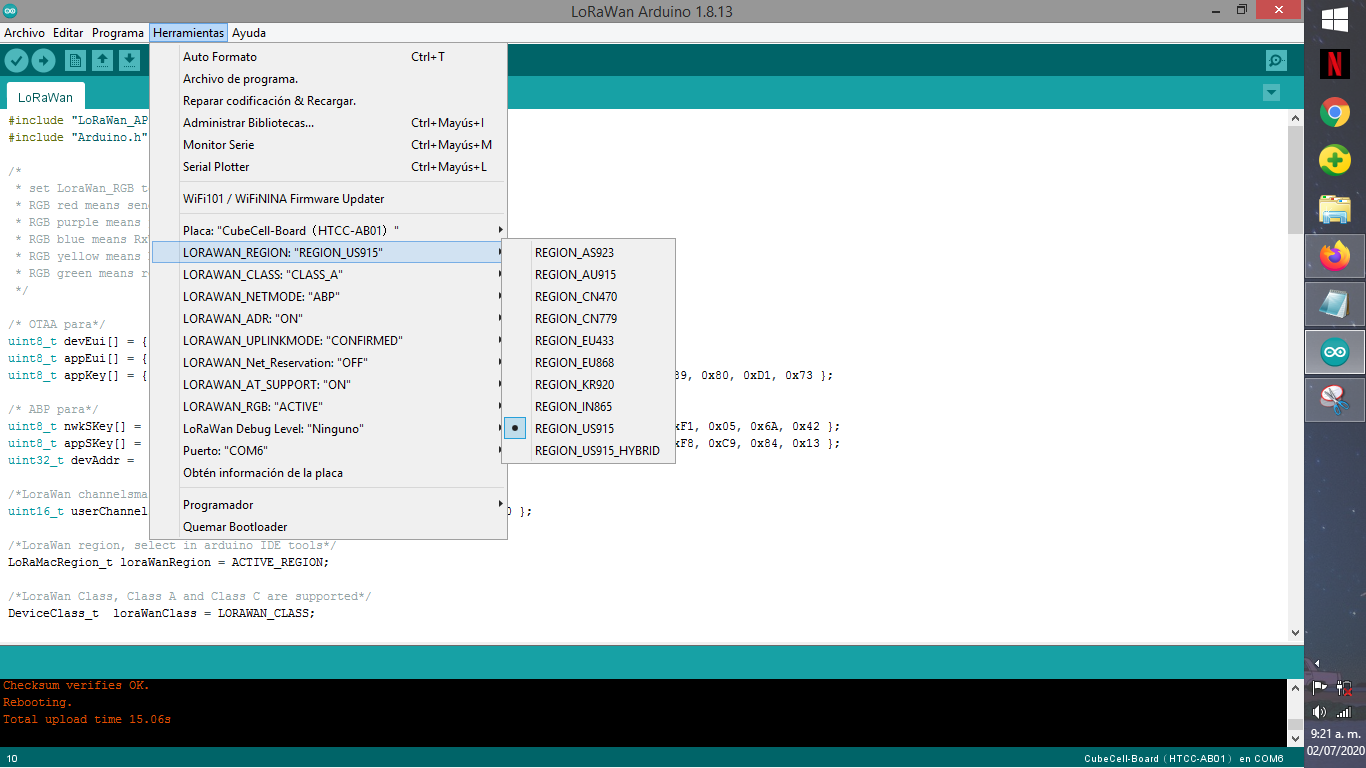Expand the Puerto COM6 submenu

329,451
